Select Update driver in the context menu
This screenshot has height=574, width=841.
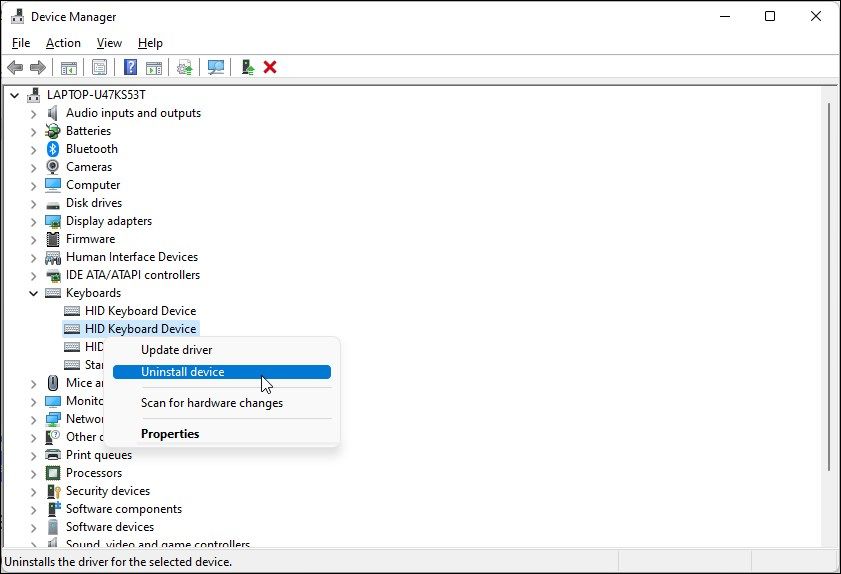(x=176, y=350)
